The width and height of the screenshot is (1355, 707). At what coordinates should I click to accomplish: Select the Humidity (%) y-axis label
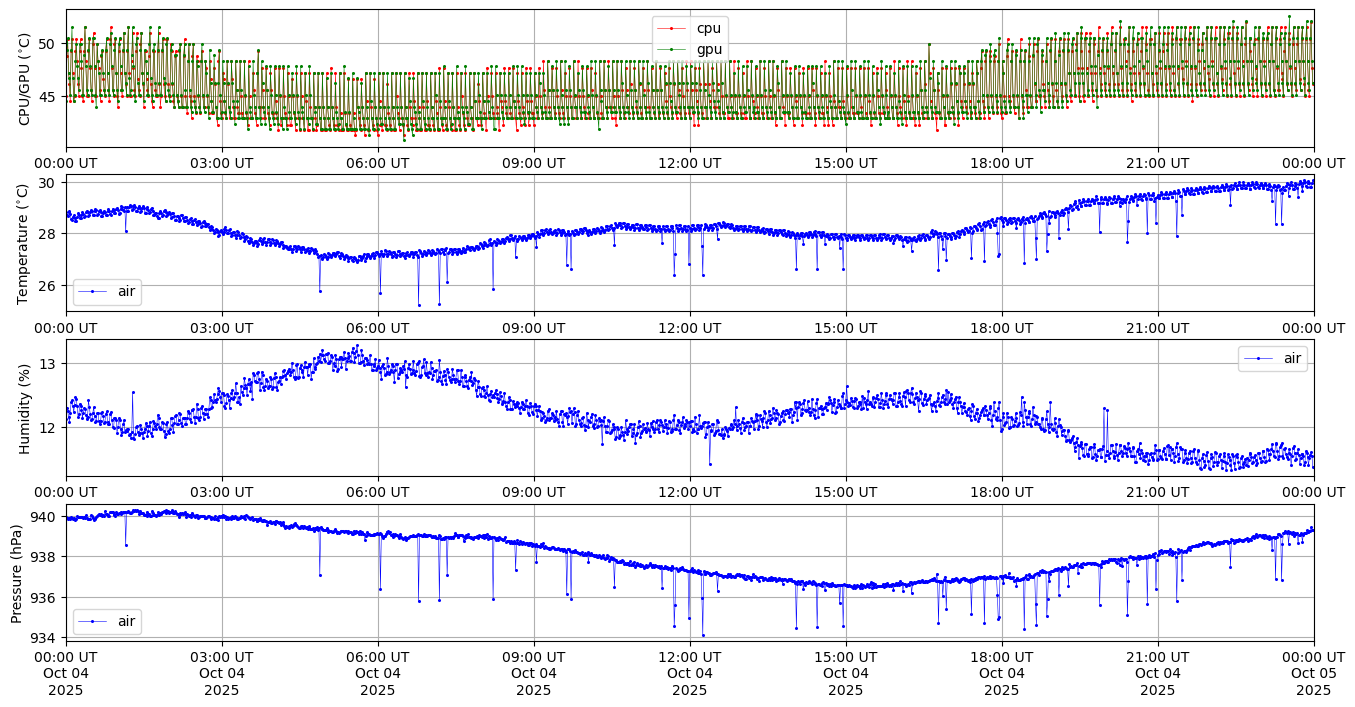(x=24, y=408)
